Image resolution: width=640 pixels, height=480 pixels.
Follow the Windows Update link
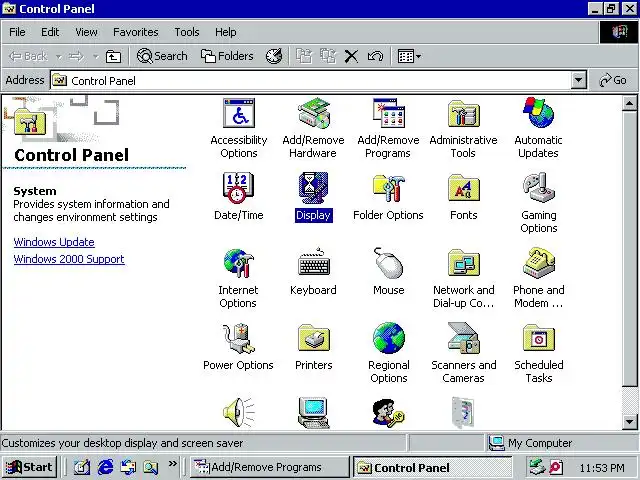(54, 242)
